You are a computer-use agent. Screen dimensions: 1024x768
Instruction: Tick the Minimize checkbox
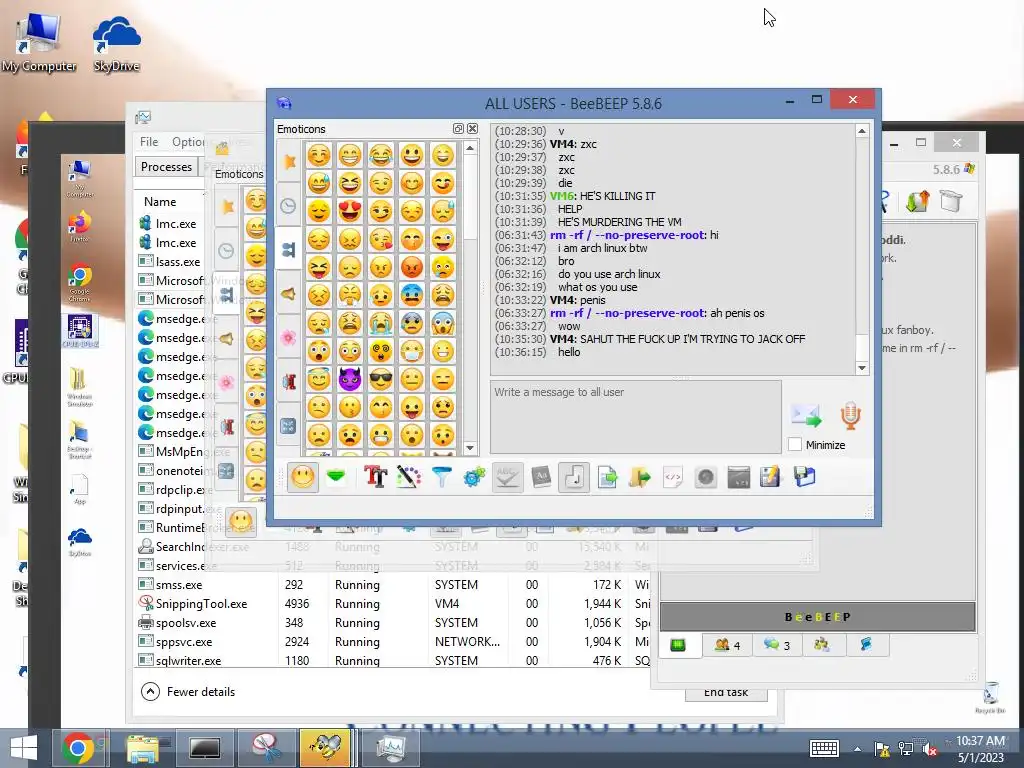(795, 445)
